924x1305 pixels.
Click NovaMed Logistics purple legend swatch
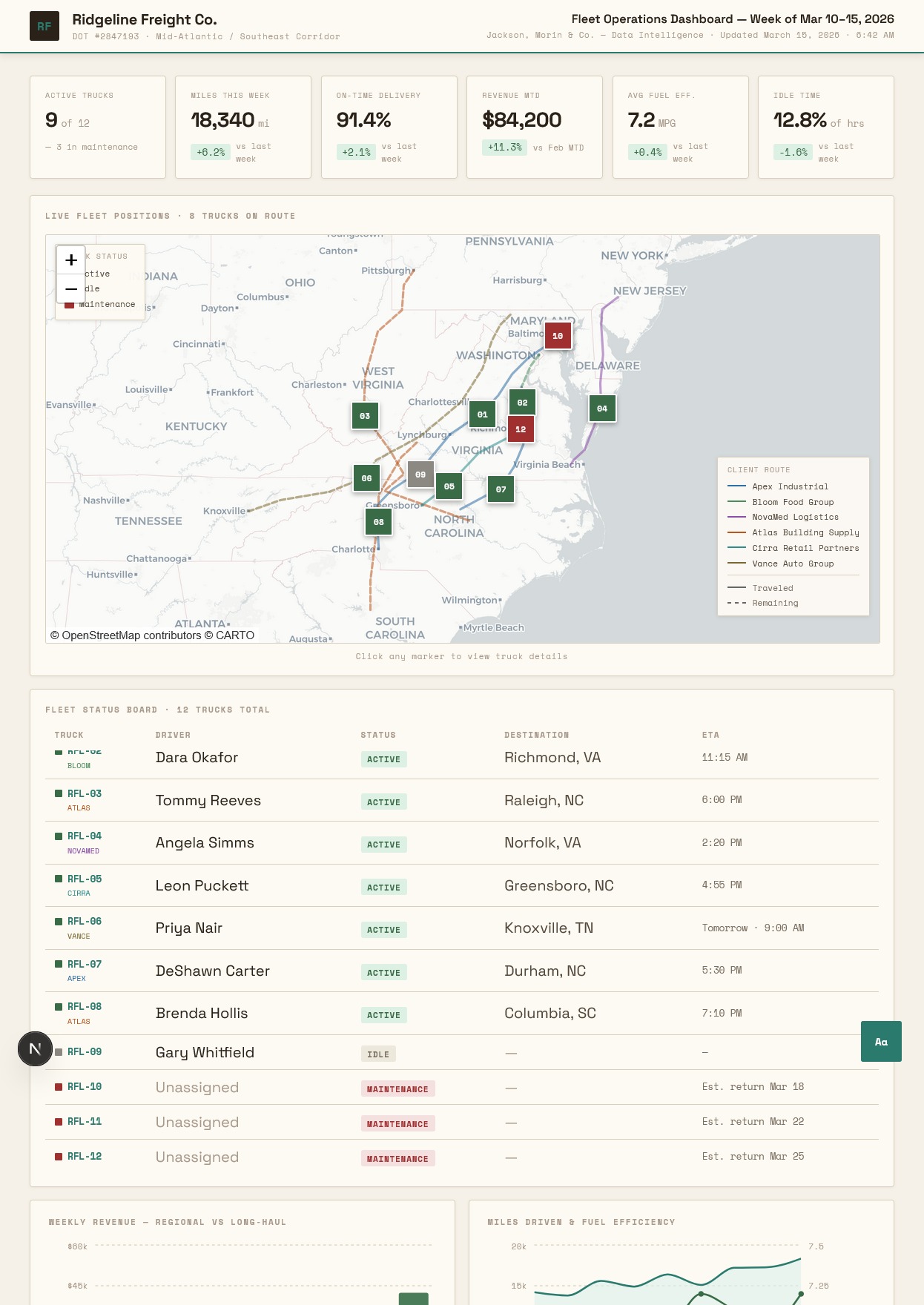(x=736, y=517)
